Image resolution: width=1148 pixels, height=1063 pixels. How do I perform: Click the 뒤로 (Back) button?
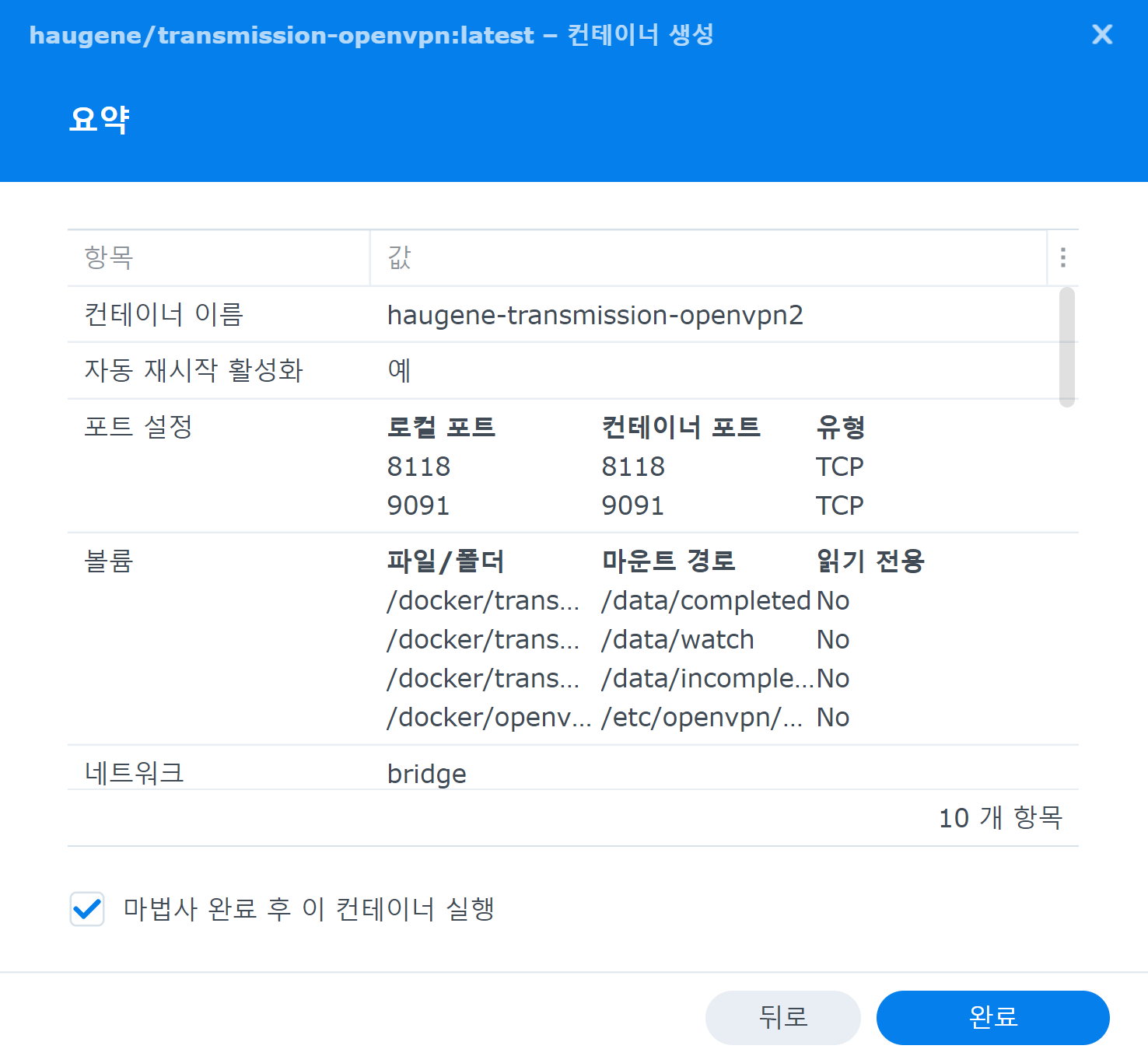click(x=782, y=1017)
